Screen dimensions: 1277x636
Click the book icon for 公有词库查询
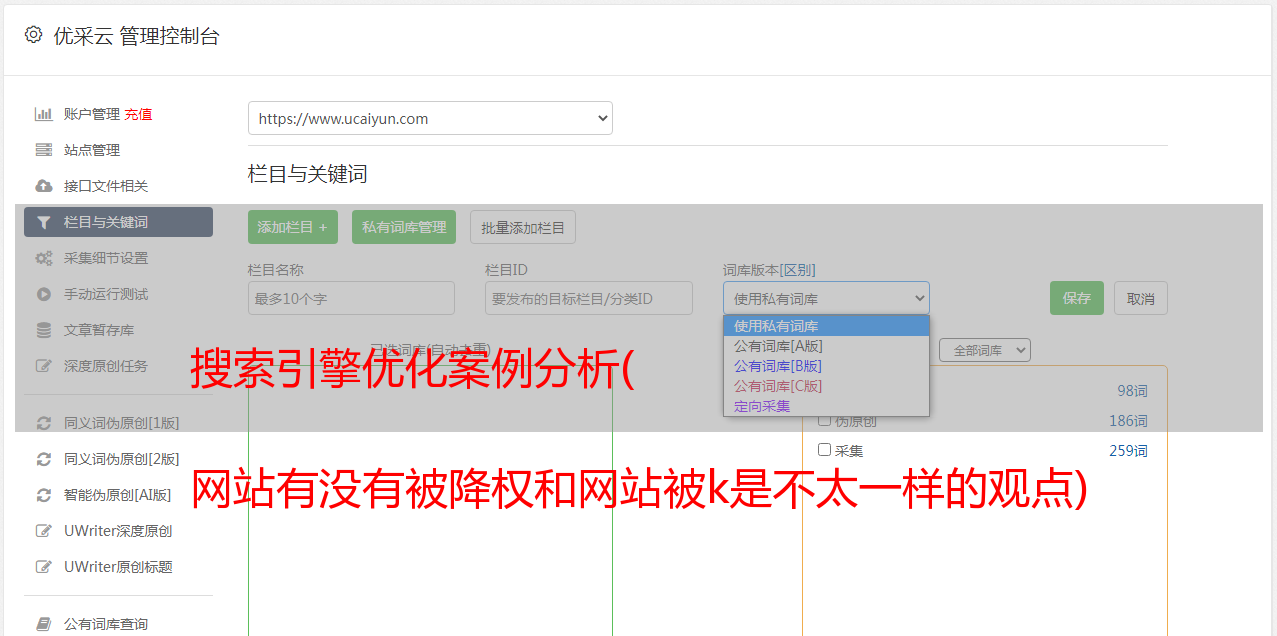click(43, 624)
